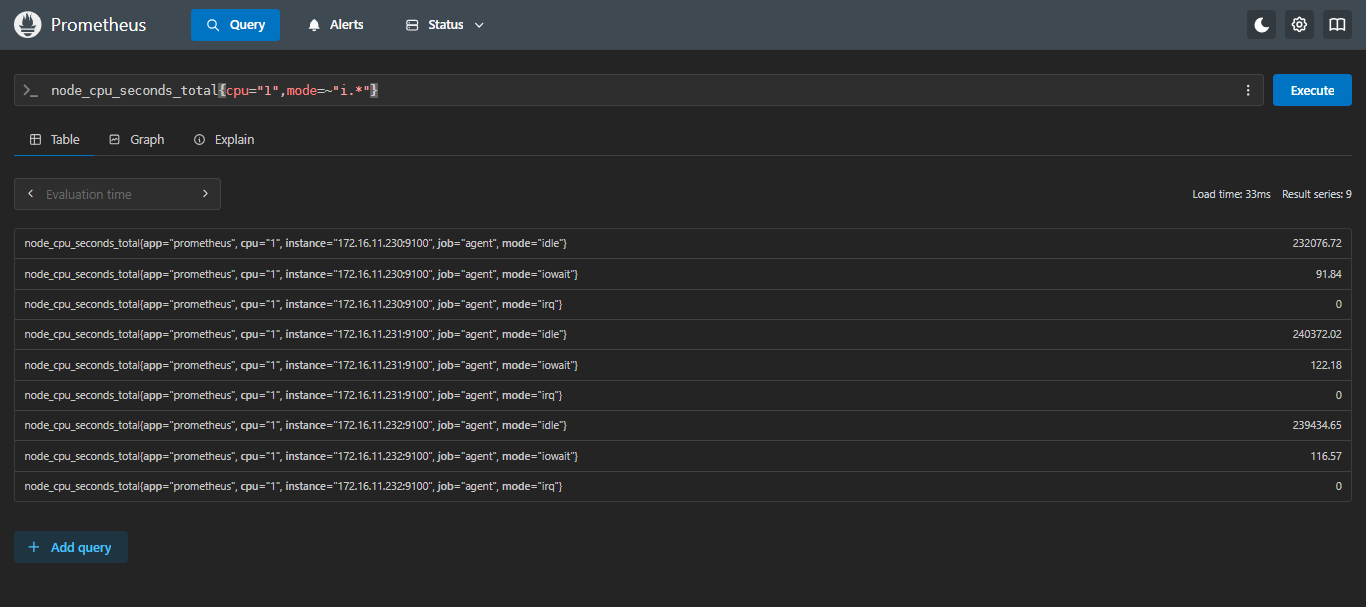Screen dimensions: 1366x607
Task: Select the Table tab
Action: point(54,139)
